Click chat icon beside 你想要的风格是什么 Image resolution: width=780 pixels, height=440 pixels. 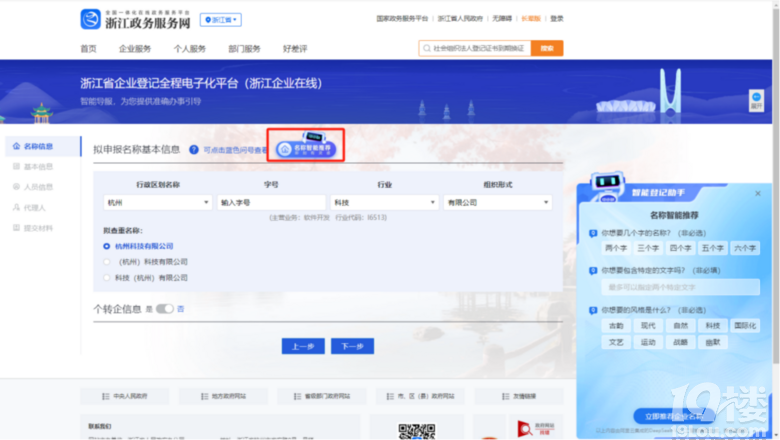pos(593,310)
